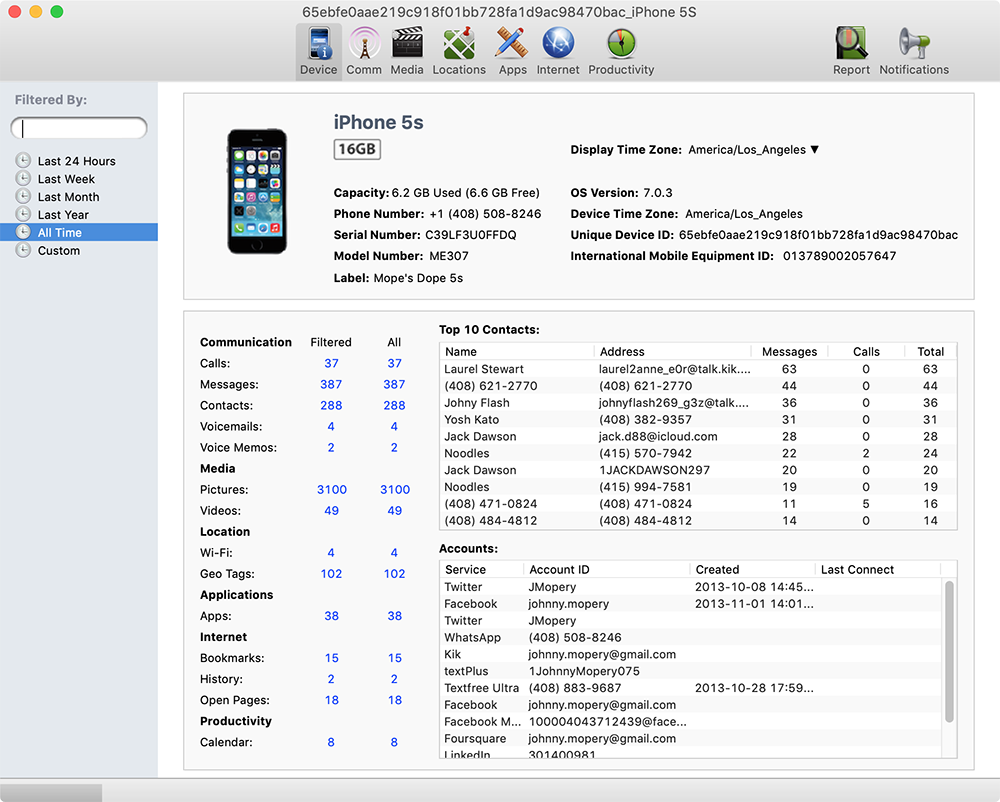The height and width of the screenshot is (802, 1000).
Task: Click the clock icon beside All Time
Action: pyautogui.click(x=23, y=232)
